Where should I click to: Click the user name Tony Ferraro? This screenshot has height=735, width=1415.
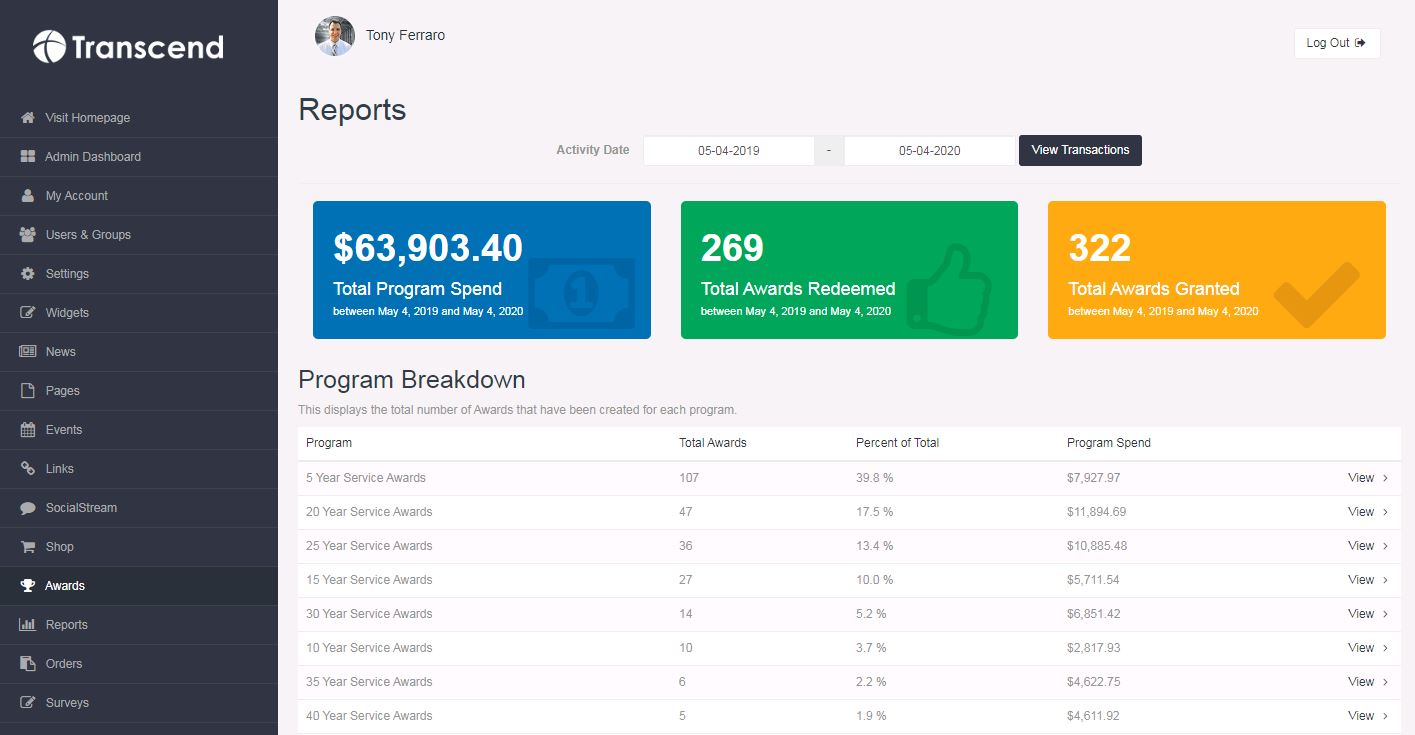pyautogui.click(x=405, y=35)
